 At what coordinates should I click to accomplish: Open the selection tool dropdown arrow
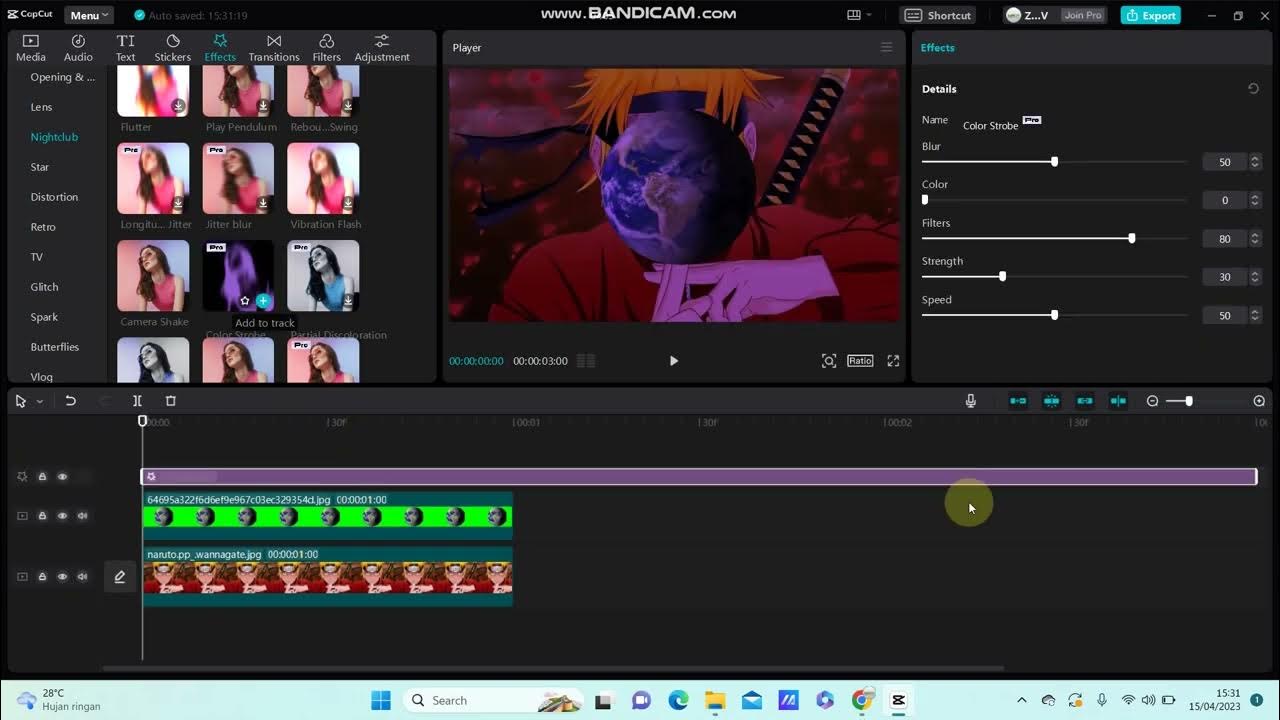tap(40, 401)
